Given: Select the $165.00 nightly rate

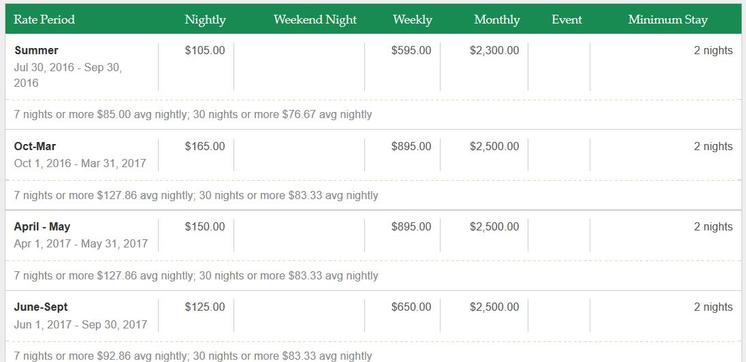Looking at the screenshot, I should pyautogui.click(x=205, y=146).
